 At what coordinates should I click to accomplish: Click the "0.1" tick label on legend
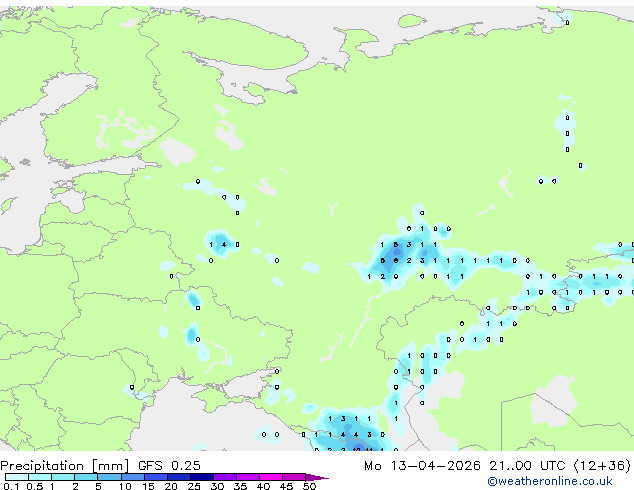[10, 487]
